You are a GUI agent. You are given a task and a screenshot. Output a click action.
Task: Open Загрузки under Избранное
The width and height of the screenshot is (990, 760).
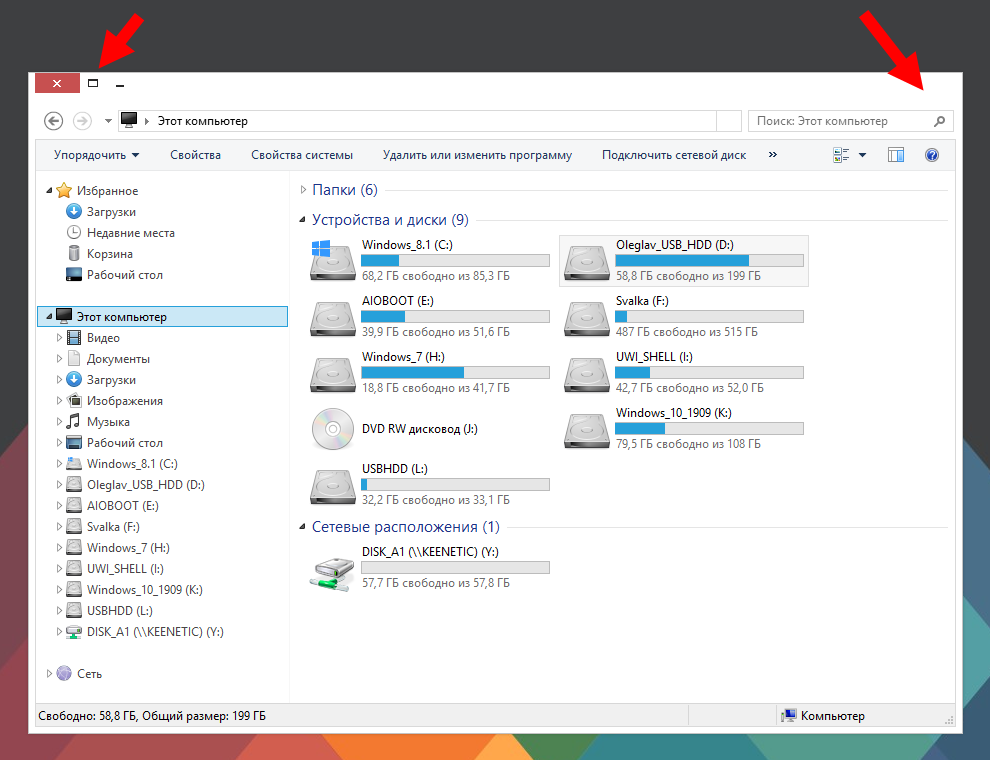click(111, 211)
